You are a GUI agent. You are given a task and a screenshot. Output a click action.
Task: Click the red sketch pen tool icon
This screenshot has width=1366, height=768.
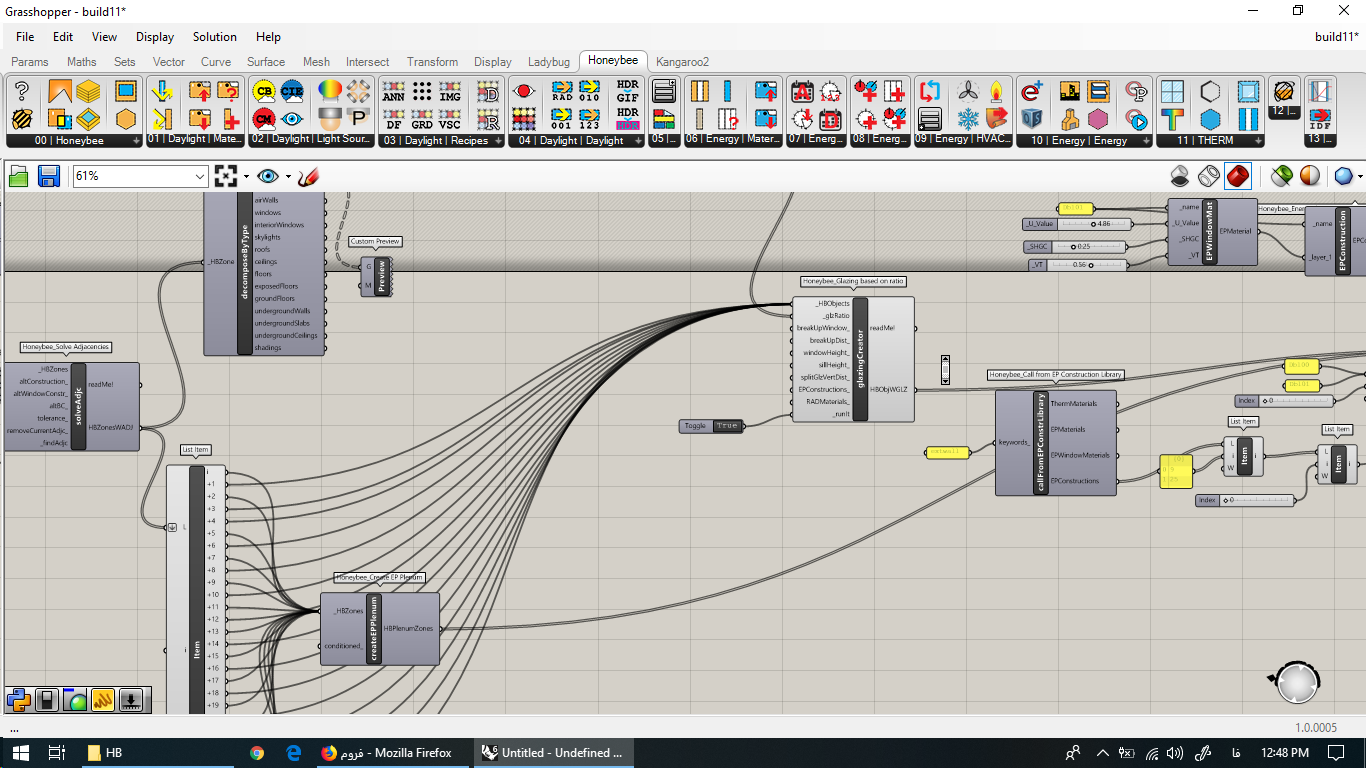309,177
